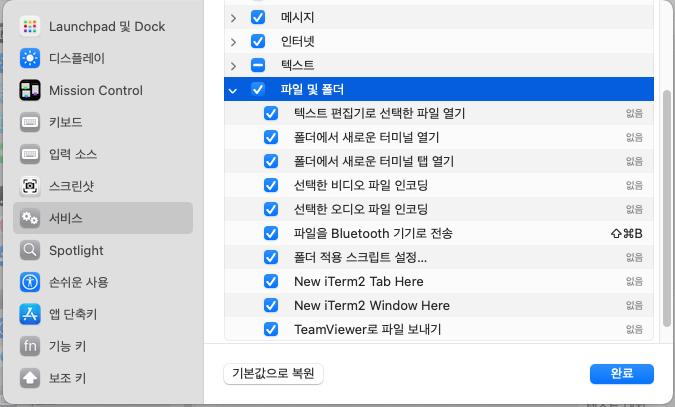The width and height of the screenshot is (675, 407).
Task: Select Mission Control sidebar label
Action: pos(96,90)
